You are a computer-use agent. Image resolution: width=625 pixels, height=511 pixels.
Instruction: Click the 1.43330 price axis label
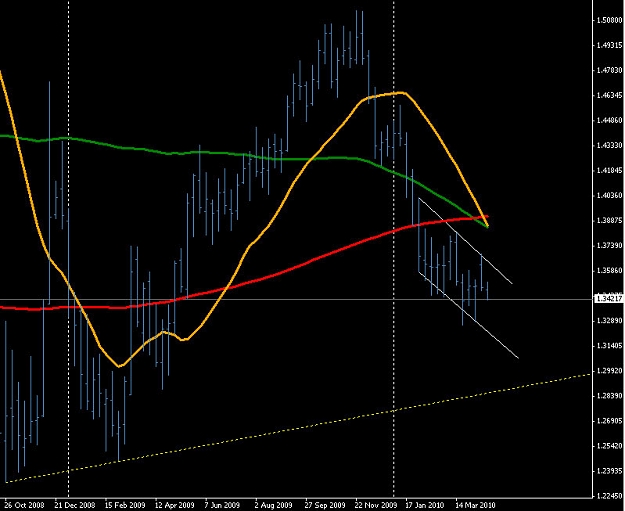(609, 145)
